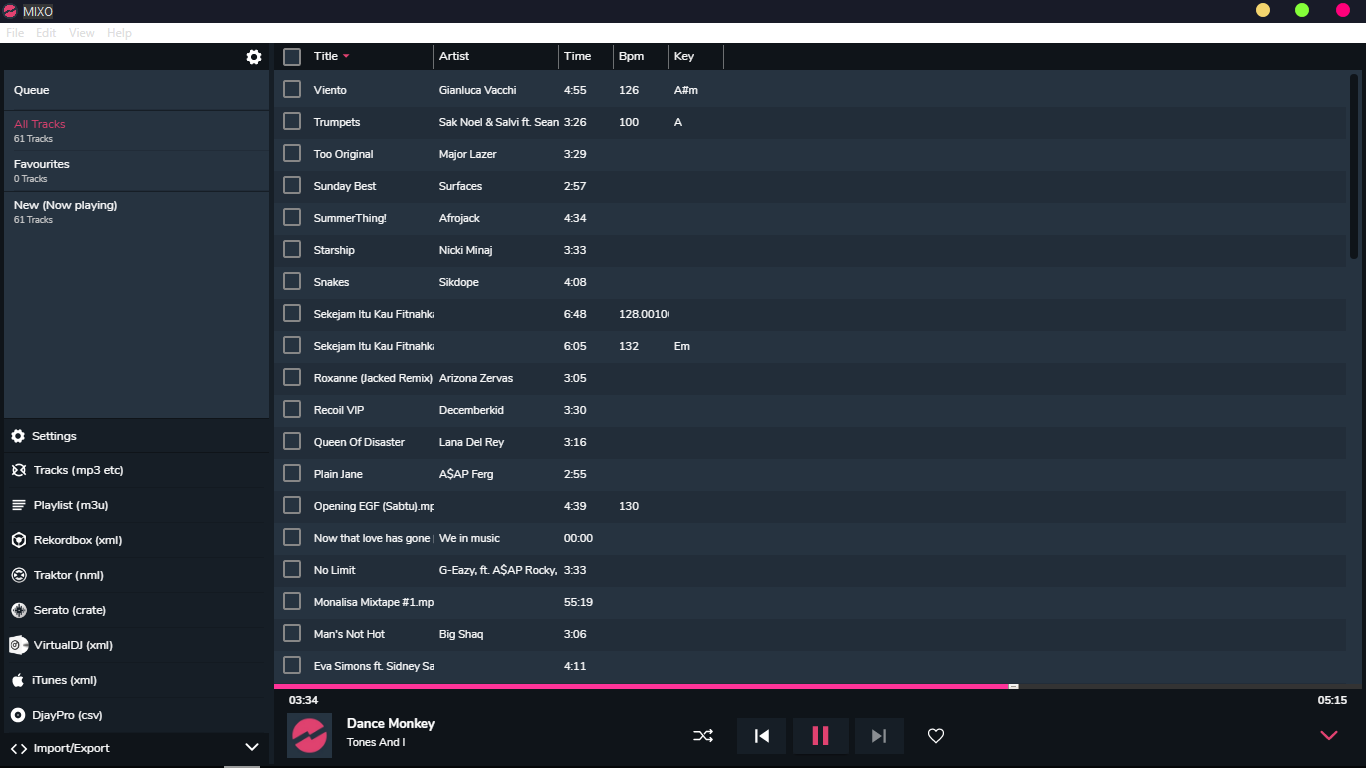Favourite the current track with heart icon
The height and width of the screenshot is (768, 1366).
(936, 736)
